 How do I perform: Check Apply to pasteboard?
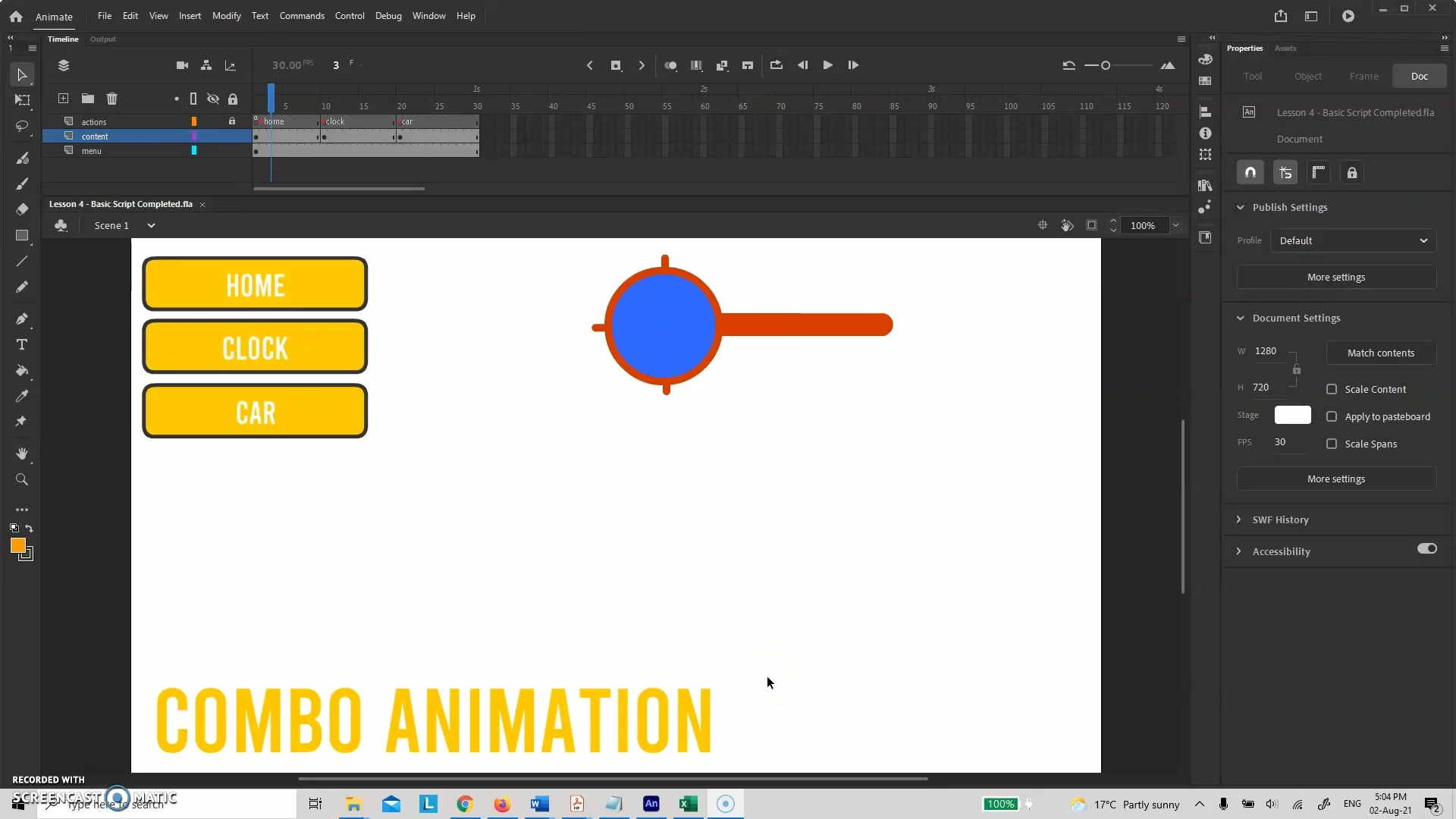(x=1332, y=416)
